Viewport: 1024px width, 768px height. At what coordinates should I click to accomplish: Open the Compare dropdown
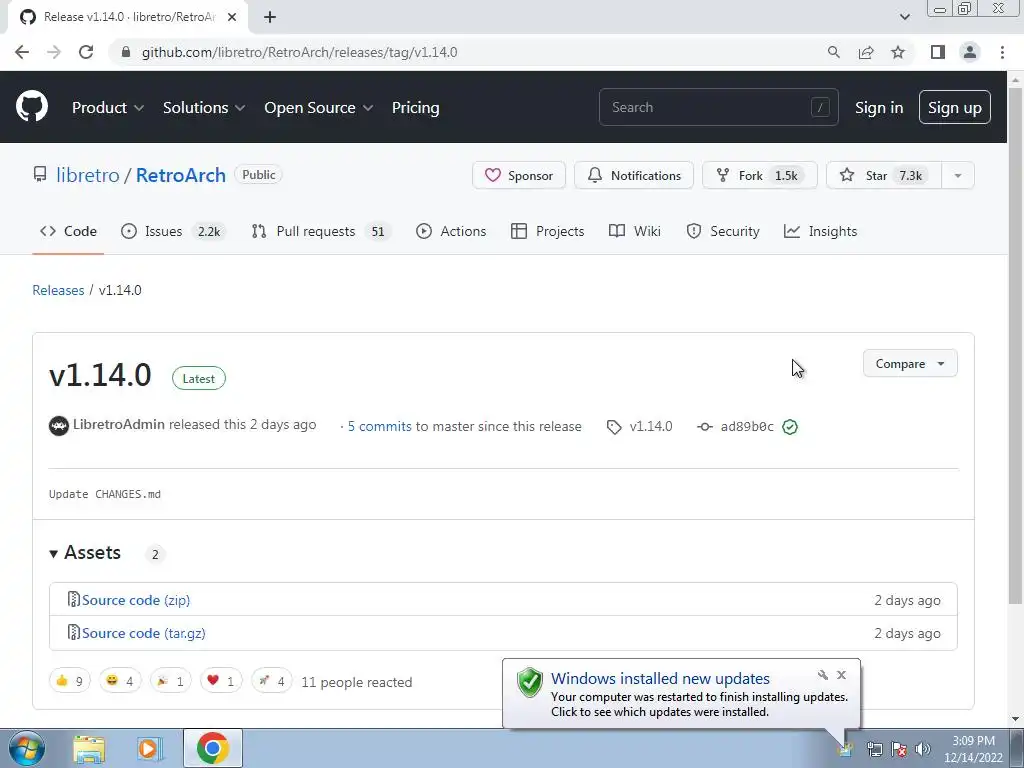[x=910, y=364]
